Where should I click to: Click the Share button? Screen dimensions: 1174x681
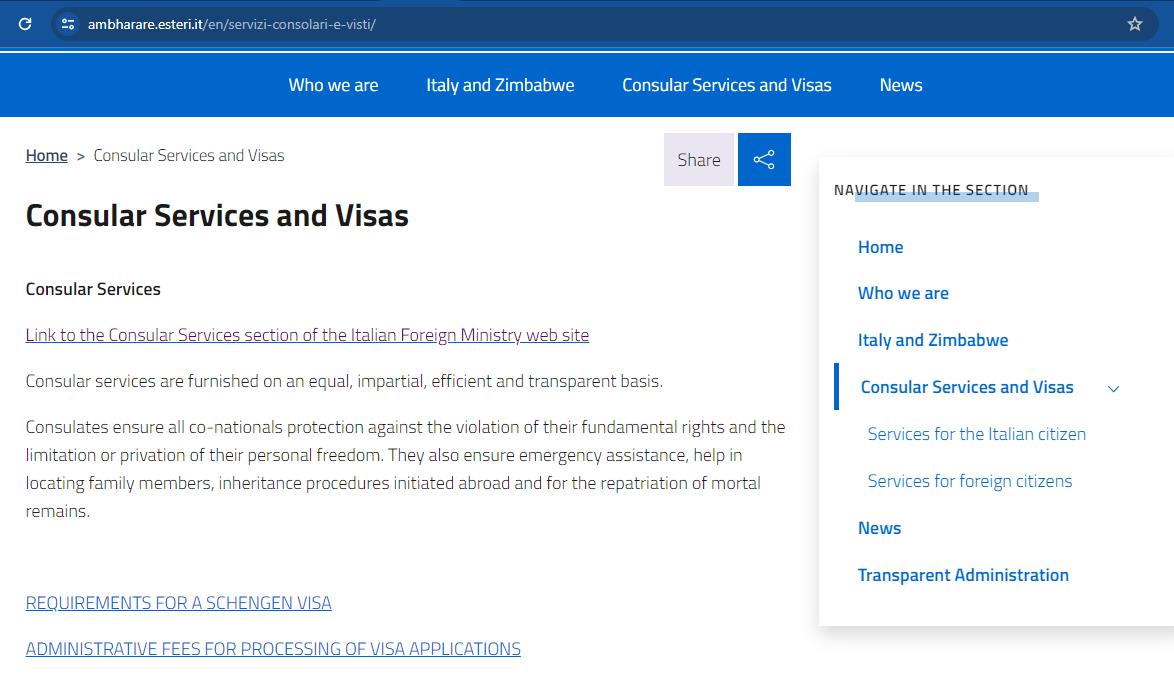tap(699, 159)
